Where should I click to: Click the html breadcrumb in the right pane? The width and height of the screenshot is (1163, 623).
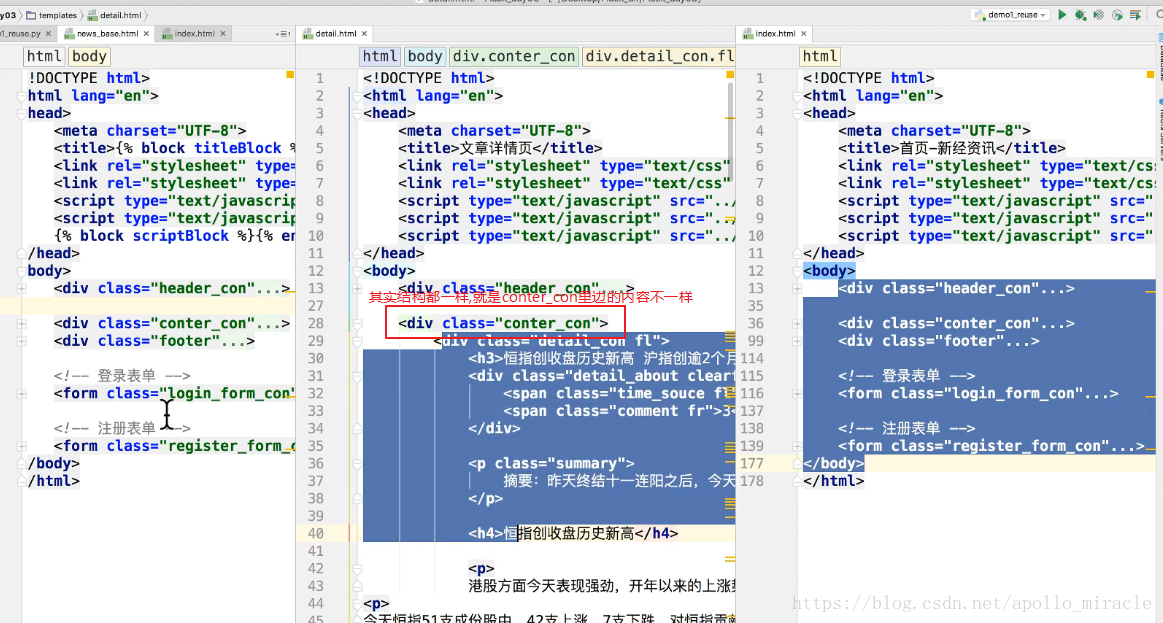click(820, 56)
